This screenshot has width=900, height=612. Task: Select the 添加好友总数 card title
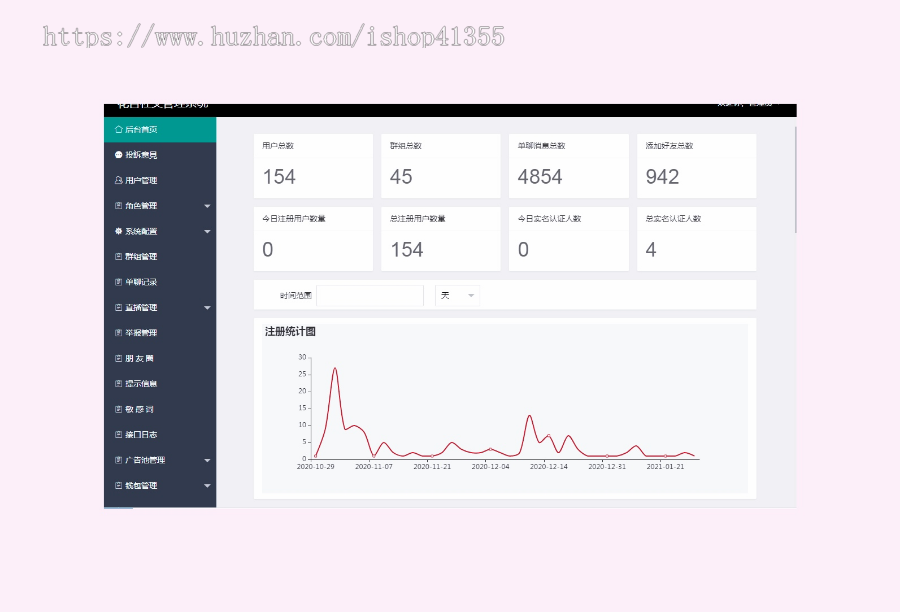pyautogui.click(x=669, y=146)
